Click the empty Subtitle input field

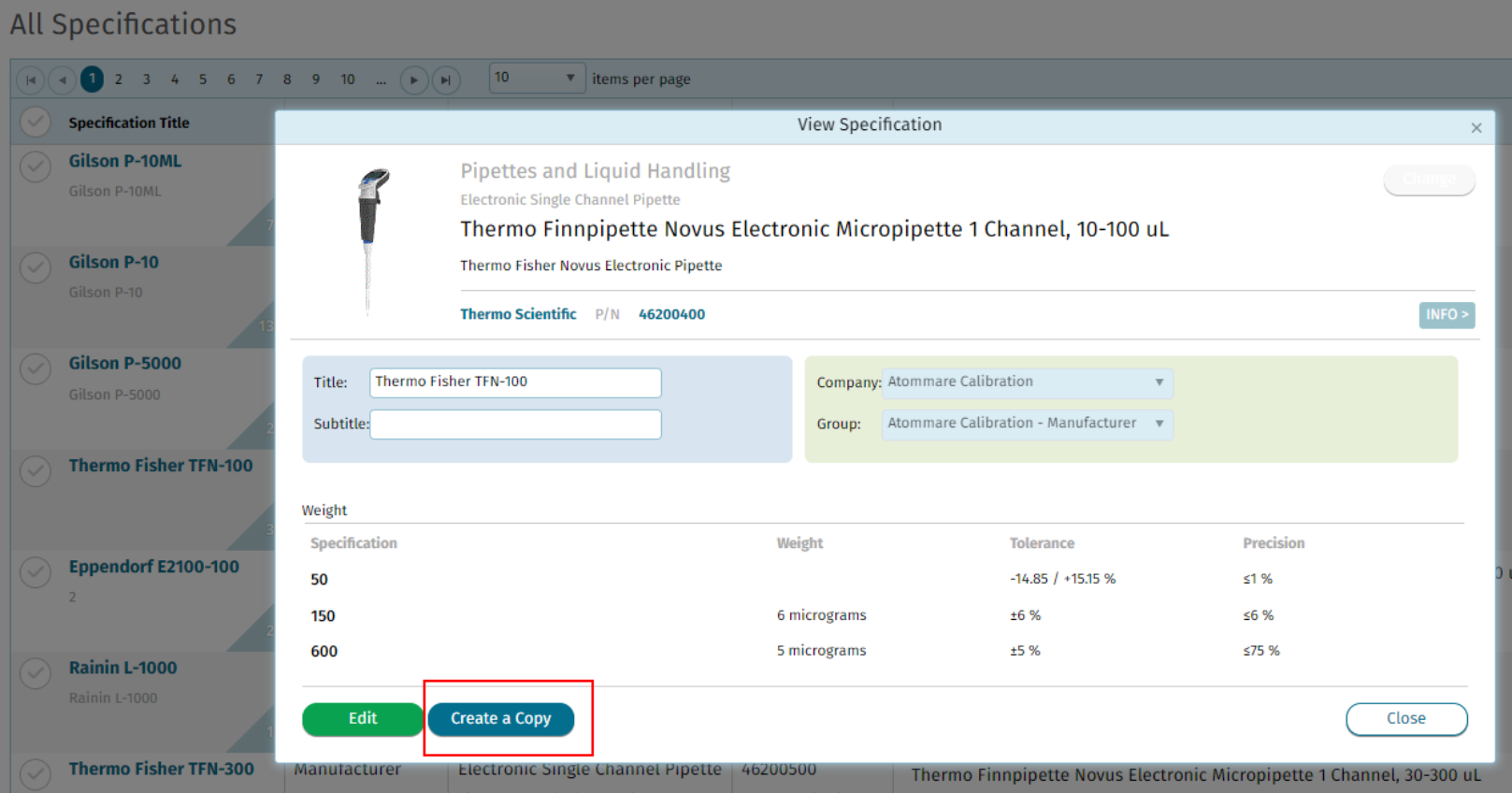click(515, 424)
